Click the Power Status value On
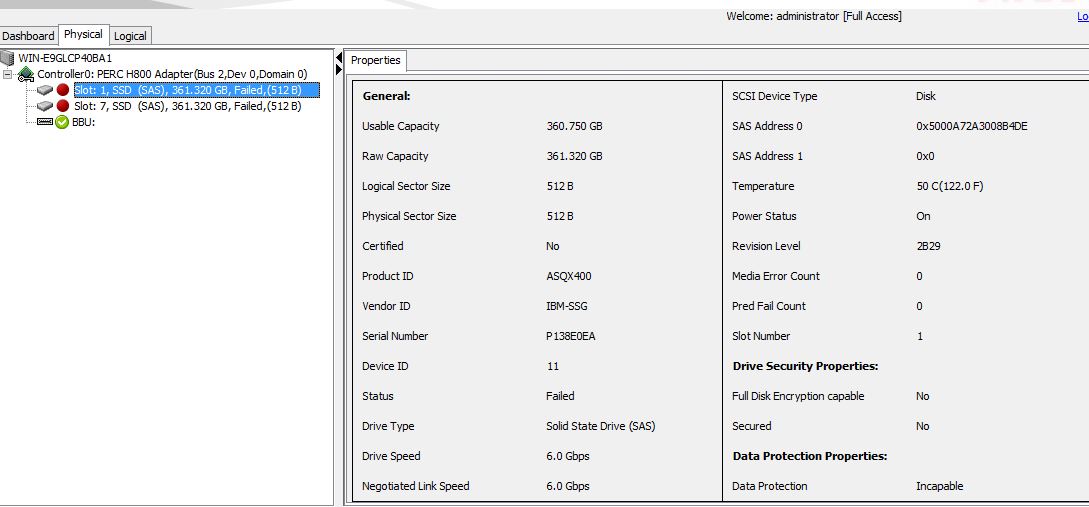The image size is (1089, 507). pos(923,216)
